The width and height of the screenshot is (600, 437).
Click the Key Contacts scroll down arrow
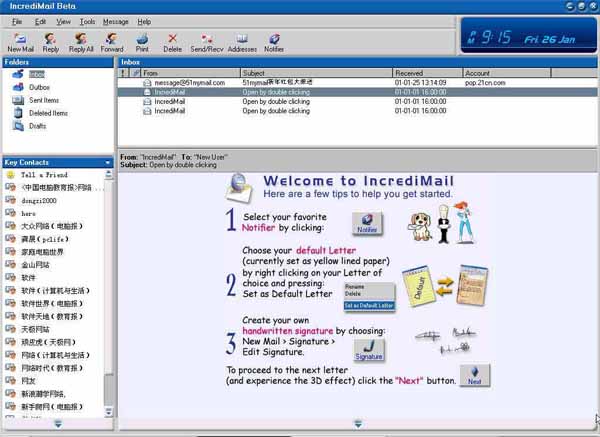coord(109,412)
